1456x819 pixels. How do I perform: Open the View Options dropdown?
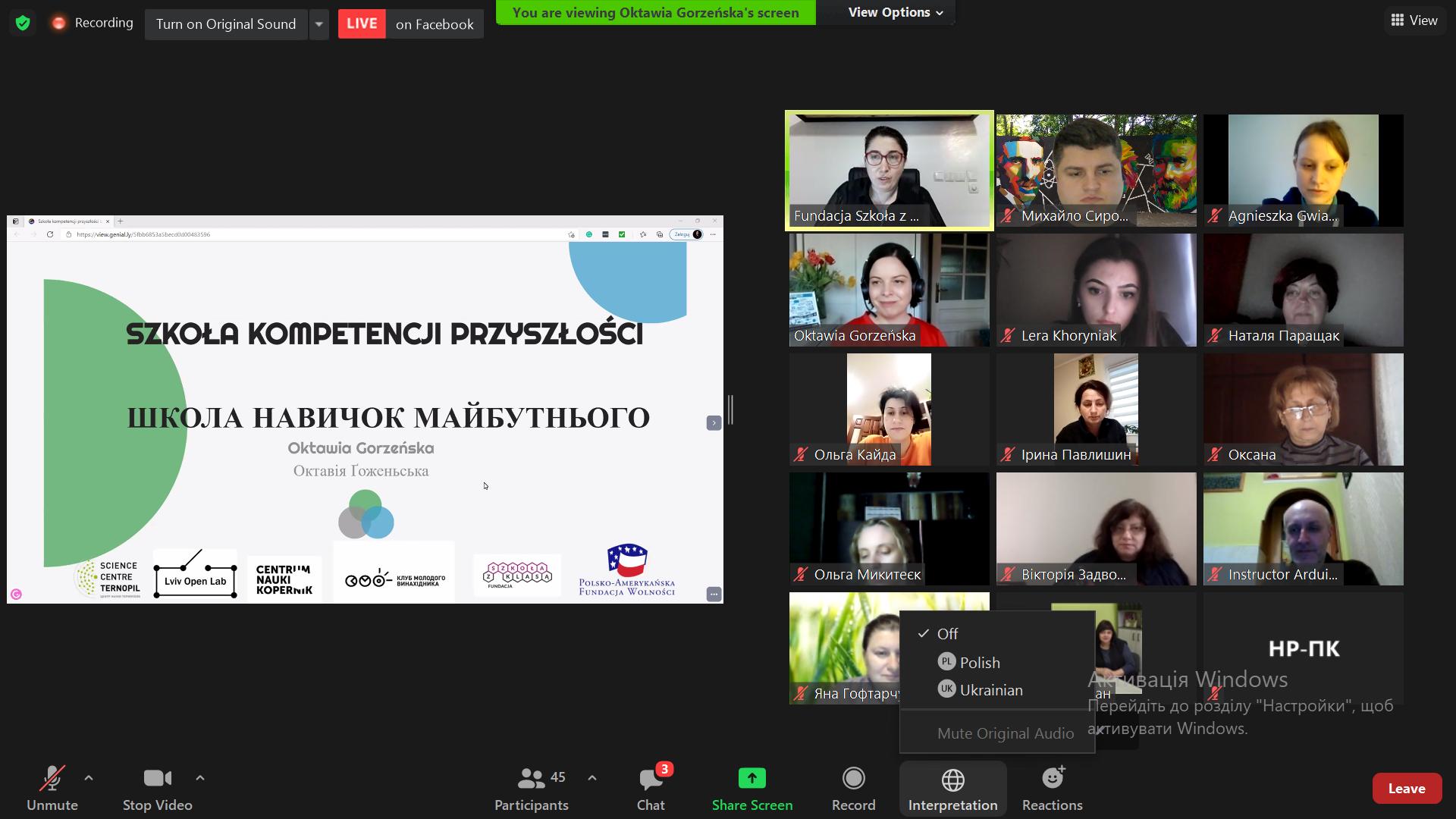[895, 13]
